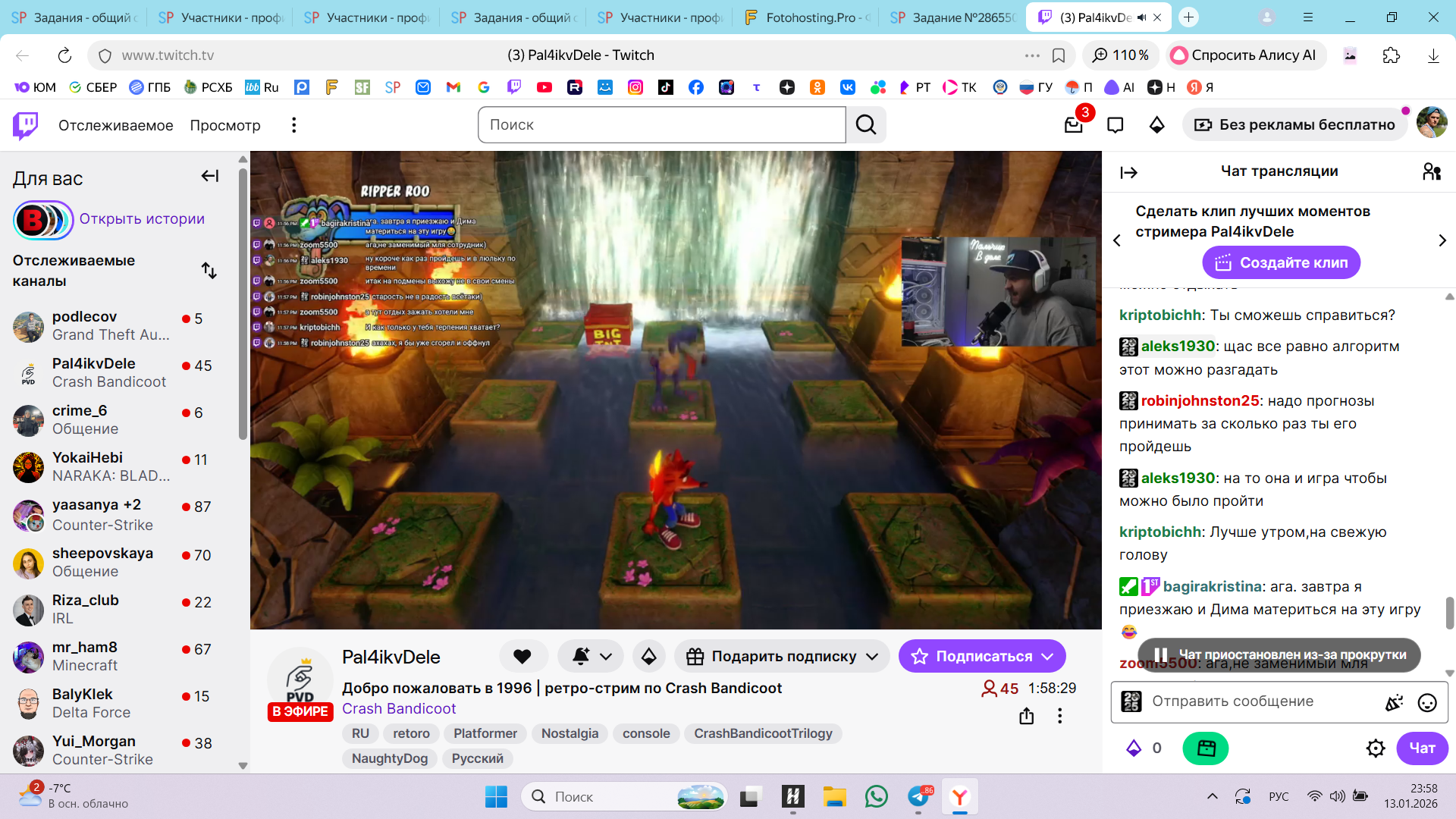Open the Отслеживаемое navigation tab

pos(115,125)
